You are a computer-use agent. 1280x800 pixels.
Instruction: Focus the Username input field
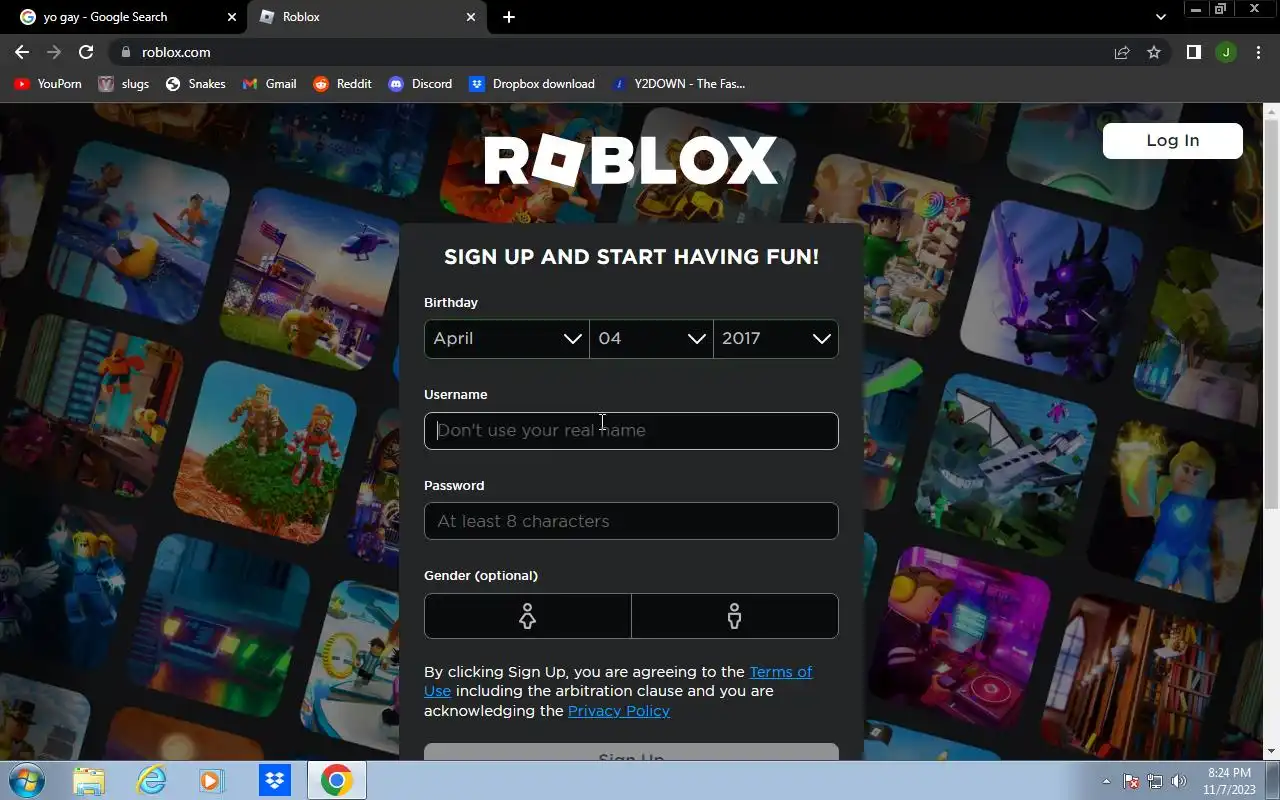(x=631, y=431)
